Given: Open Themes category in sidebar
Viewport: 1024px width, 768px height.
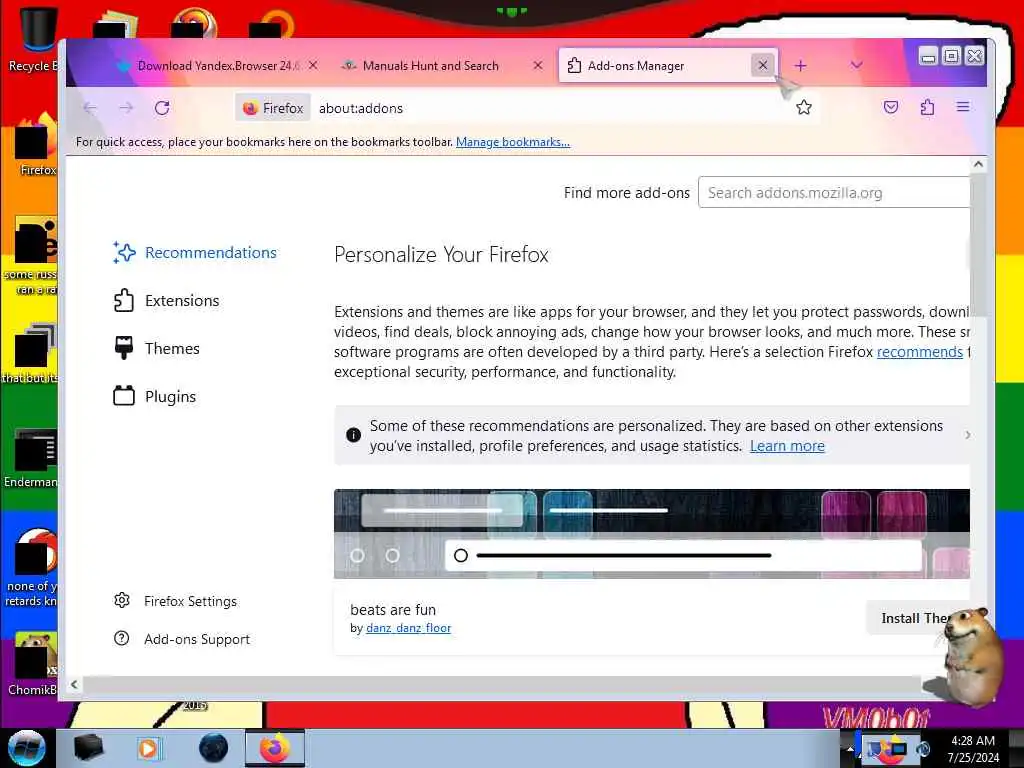Looking at the screenshot, I should [x=157, y=349].
